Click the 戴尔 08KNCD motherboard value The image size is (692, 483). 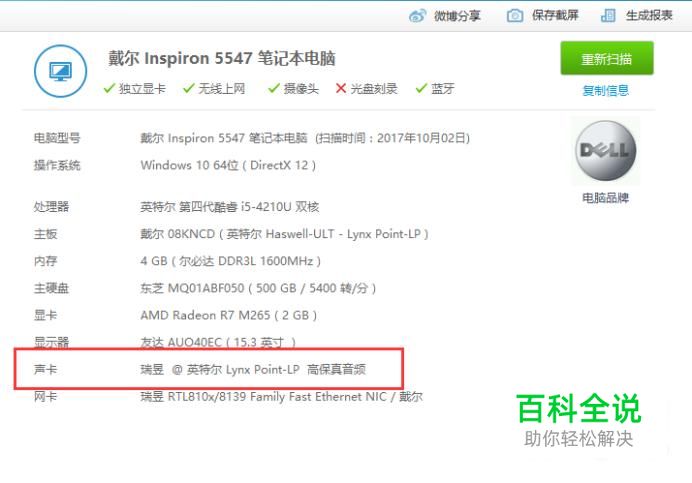coord(285,234)
